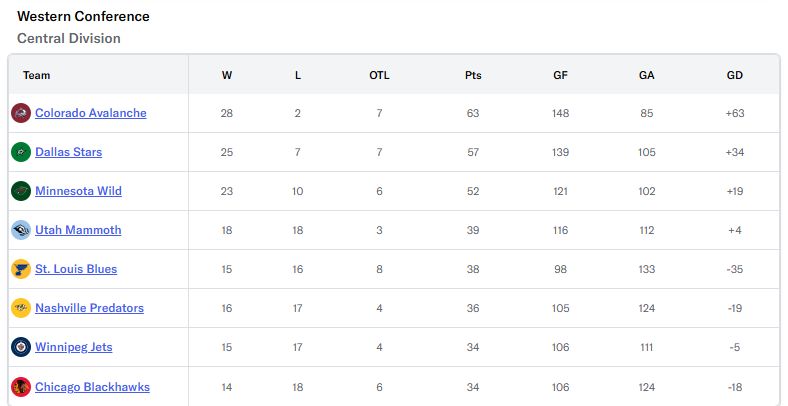The width and height of the screenshot is (788, 406).
Task: Go to the Minnesota Wild team page
Action: [x=78, y=191]
